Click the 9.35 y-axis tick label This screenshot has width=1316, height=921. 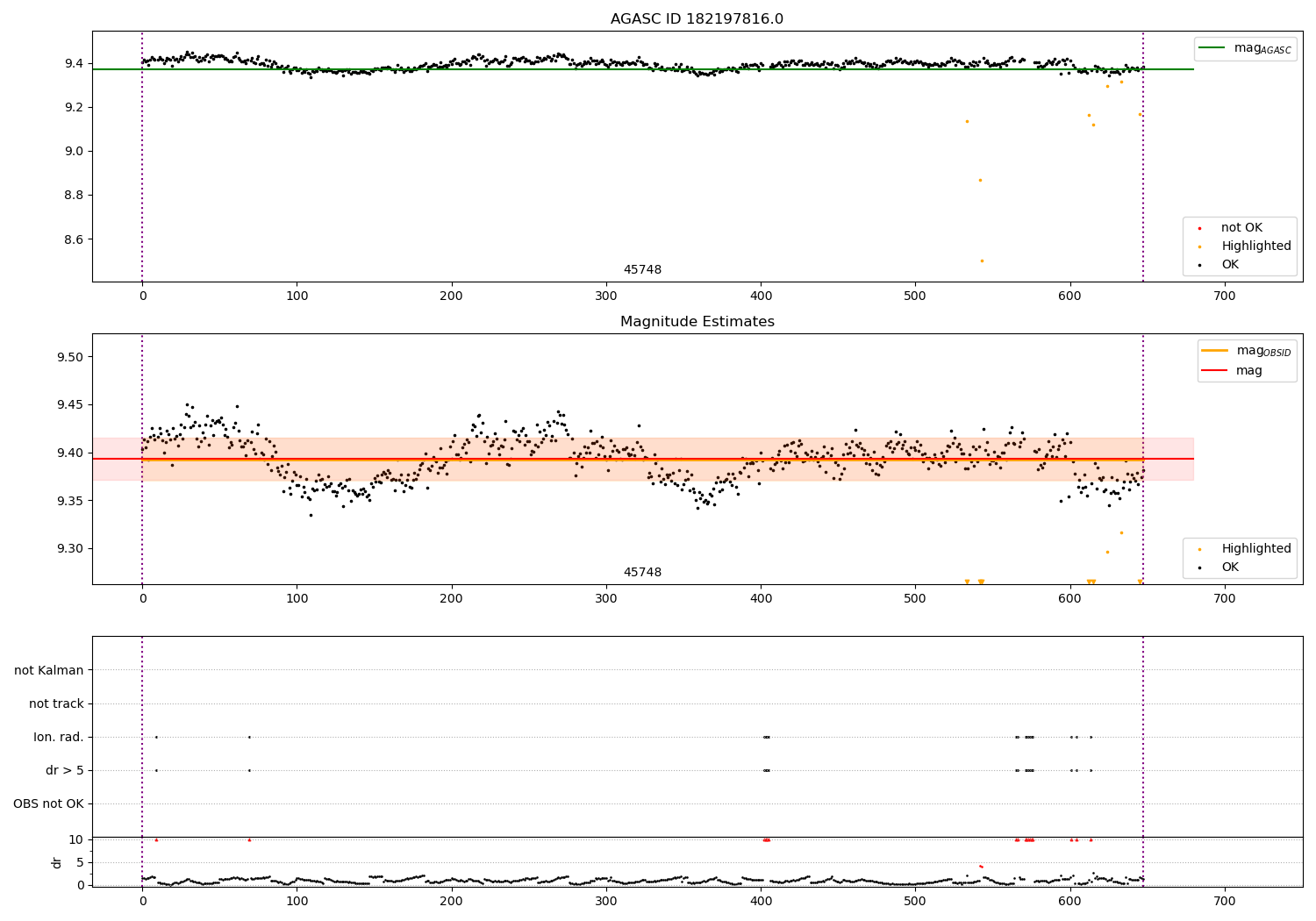click(x=70, y=501)
